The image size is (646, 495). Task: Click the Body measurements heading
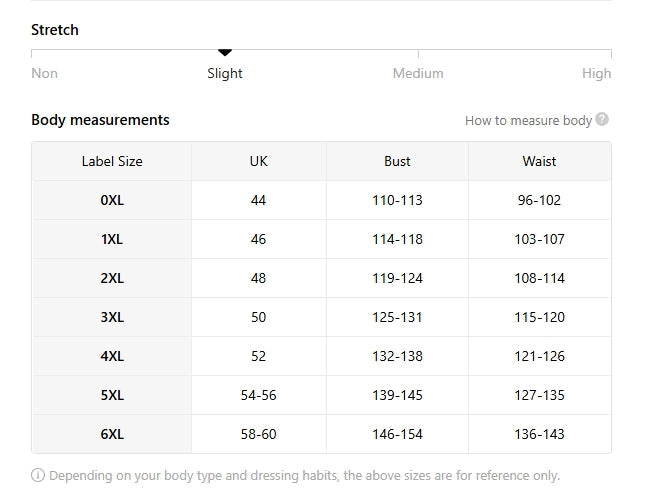coord(100,120)
